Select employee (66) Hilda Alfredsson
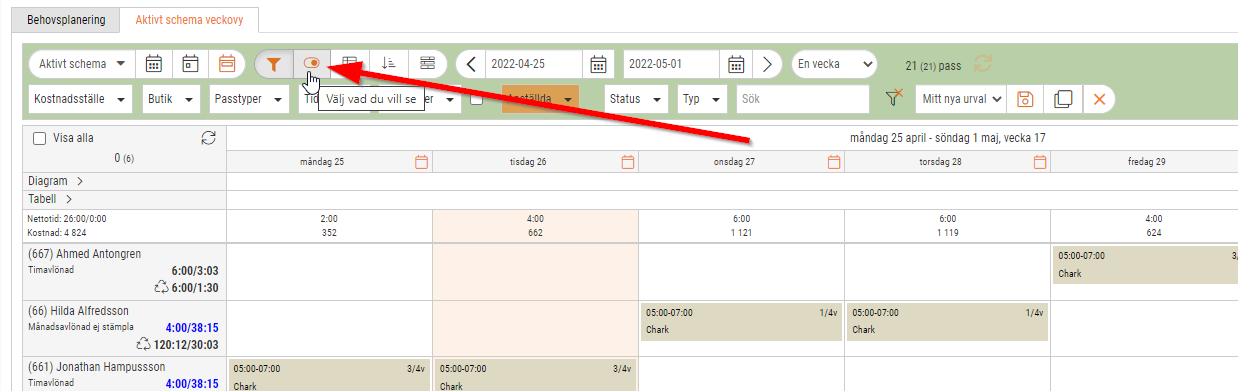The width and height of the screenshot is (1238, 391). 78,311
